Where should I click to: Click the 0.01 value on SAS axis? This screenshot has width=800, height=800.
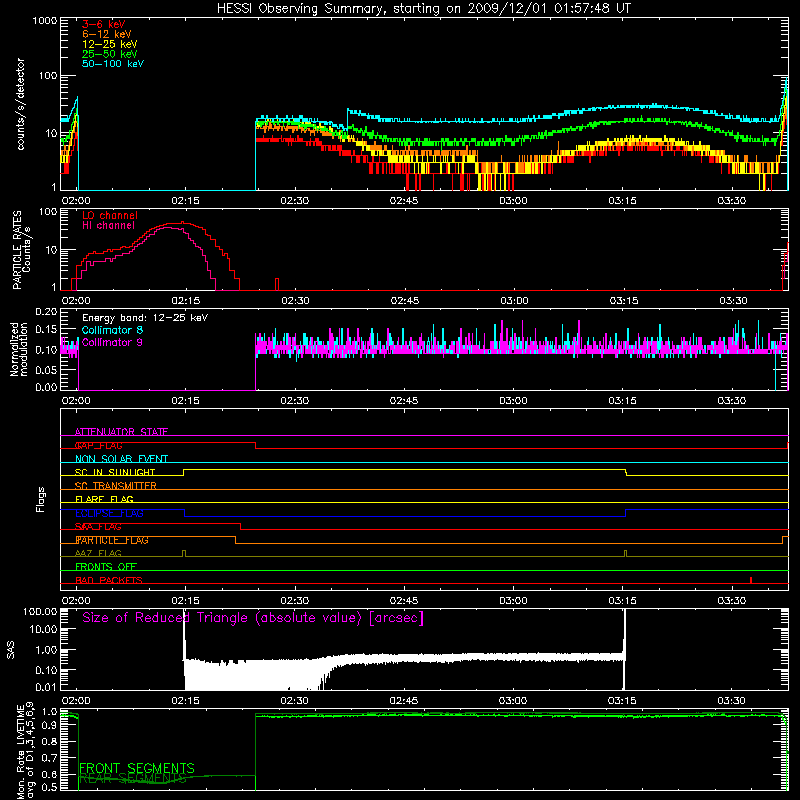point(46,687)
